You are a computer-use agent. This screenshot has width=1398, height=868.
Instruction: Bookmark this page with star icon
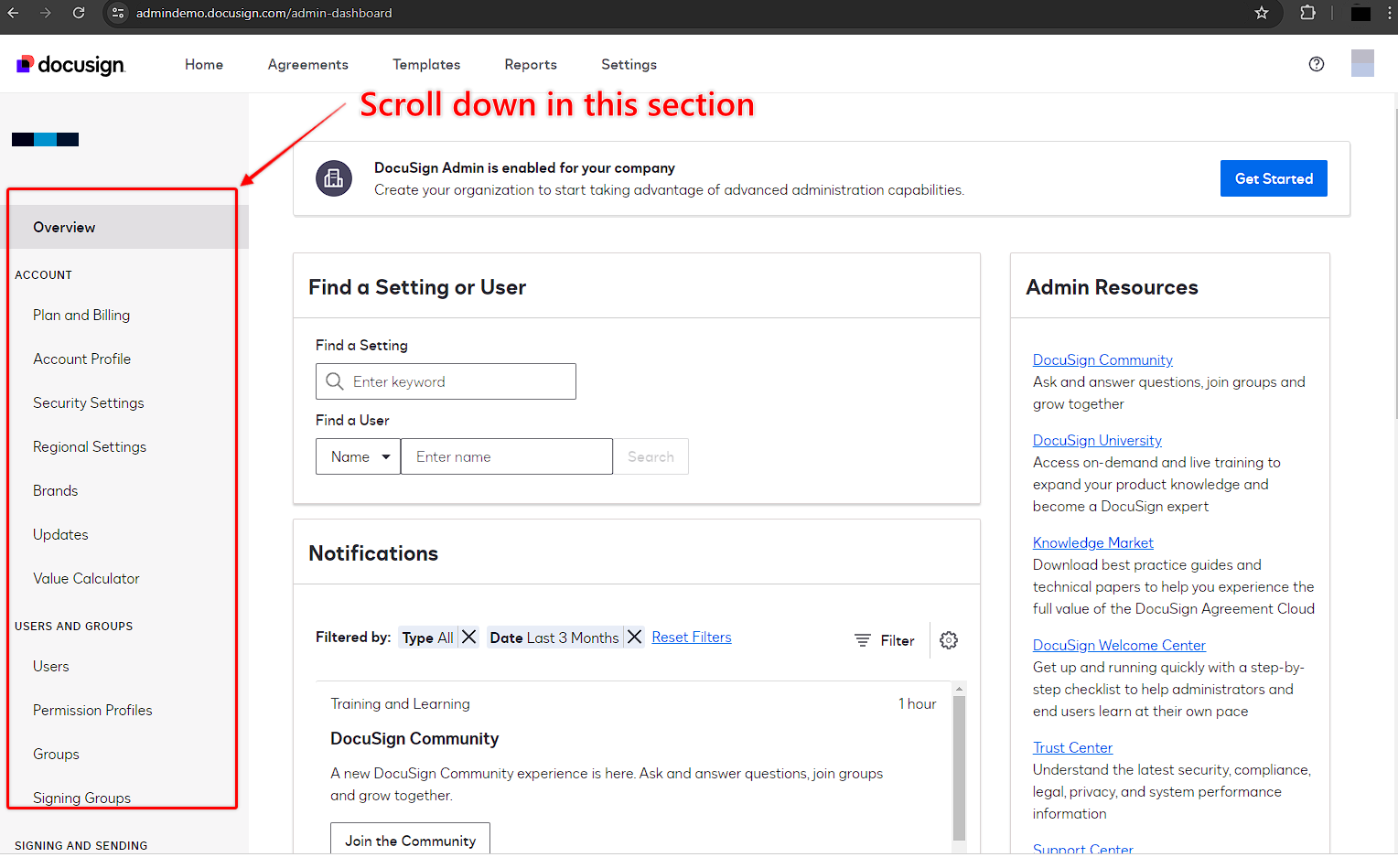[x=1262, y=13]
